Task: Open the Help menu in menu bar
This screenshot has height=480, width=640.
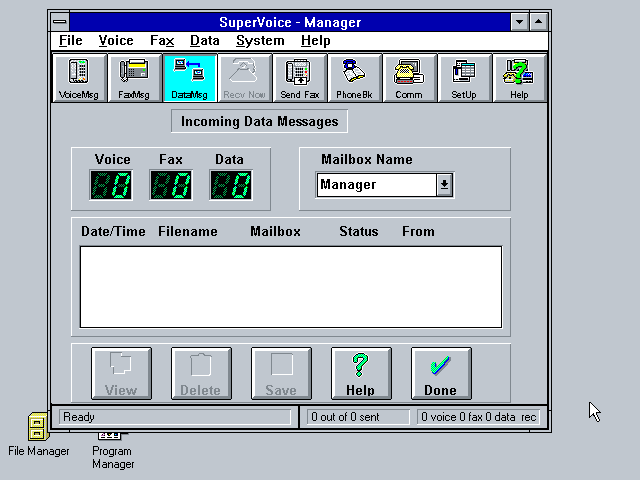Action: 316,41
